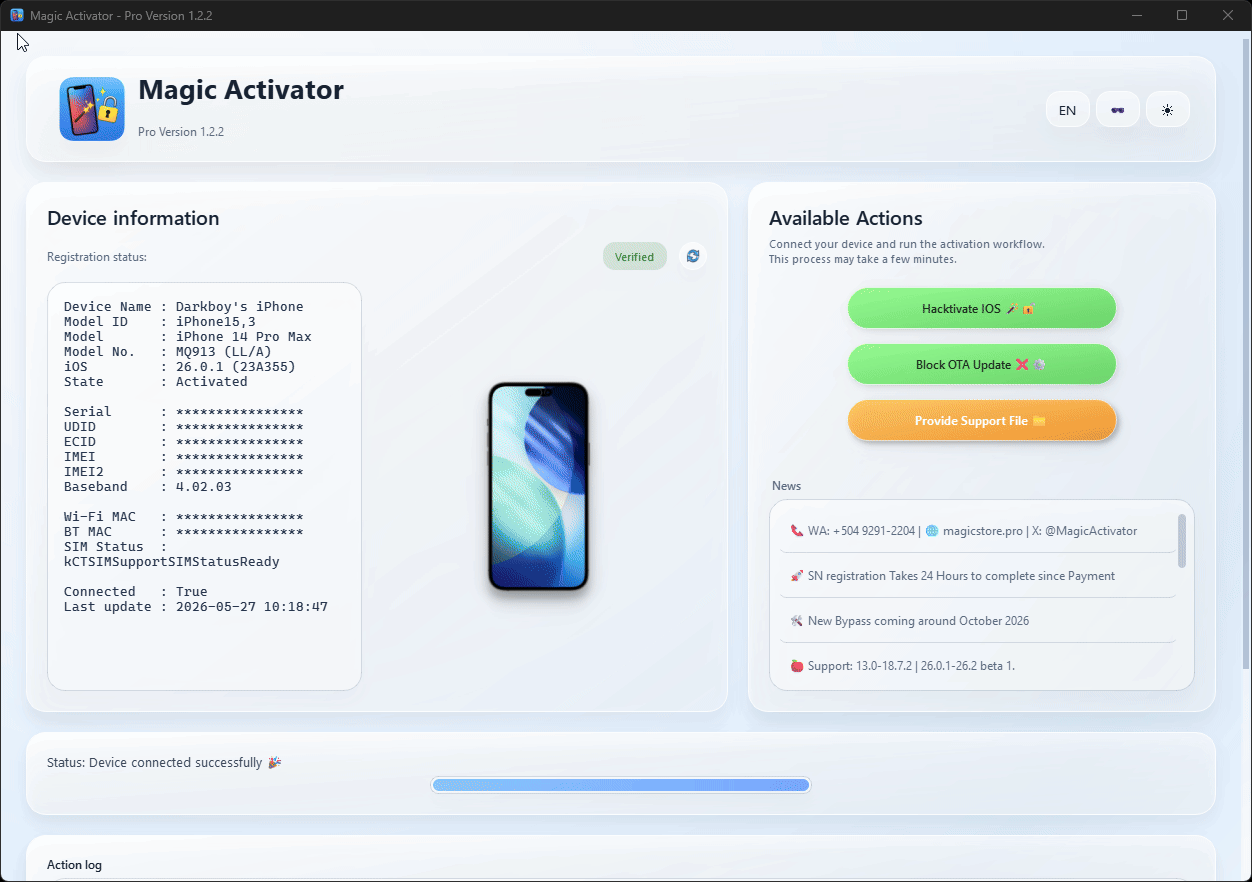Viewport: 1252px width, 882px height.
Task: Open the EN language selector
Action: pos(1067,110)
